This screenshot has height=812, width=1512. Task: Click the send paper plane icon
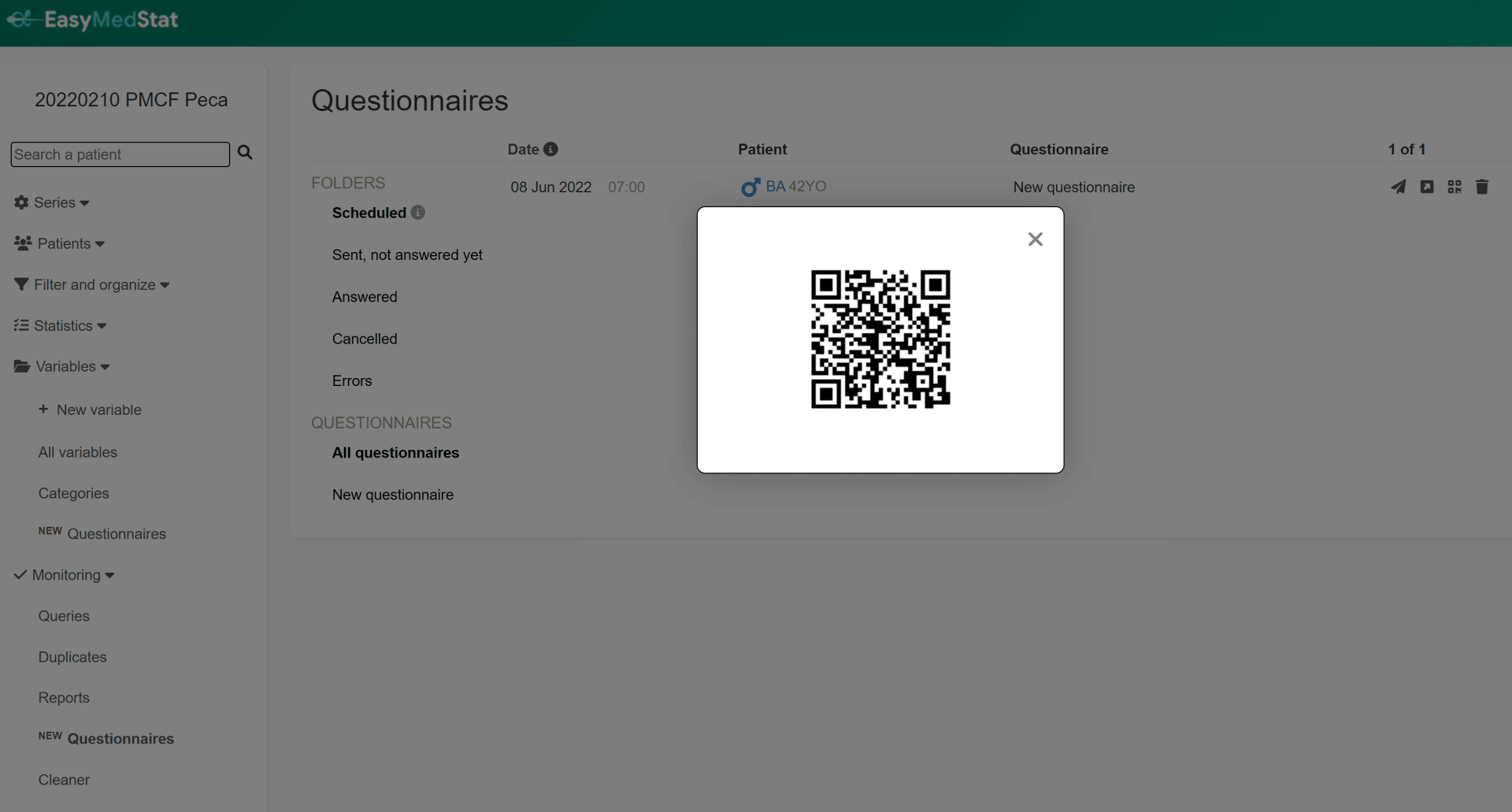click(x=1398, y=187)
